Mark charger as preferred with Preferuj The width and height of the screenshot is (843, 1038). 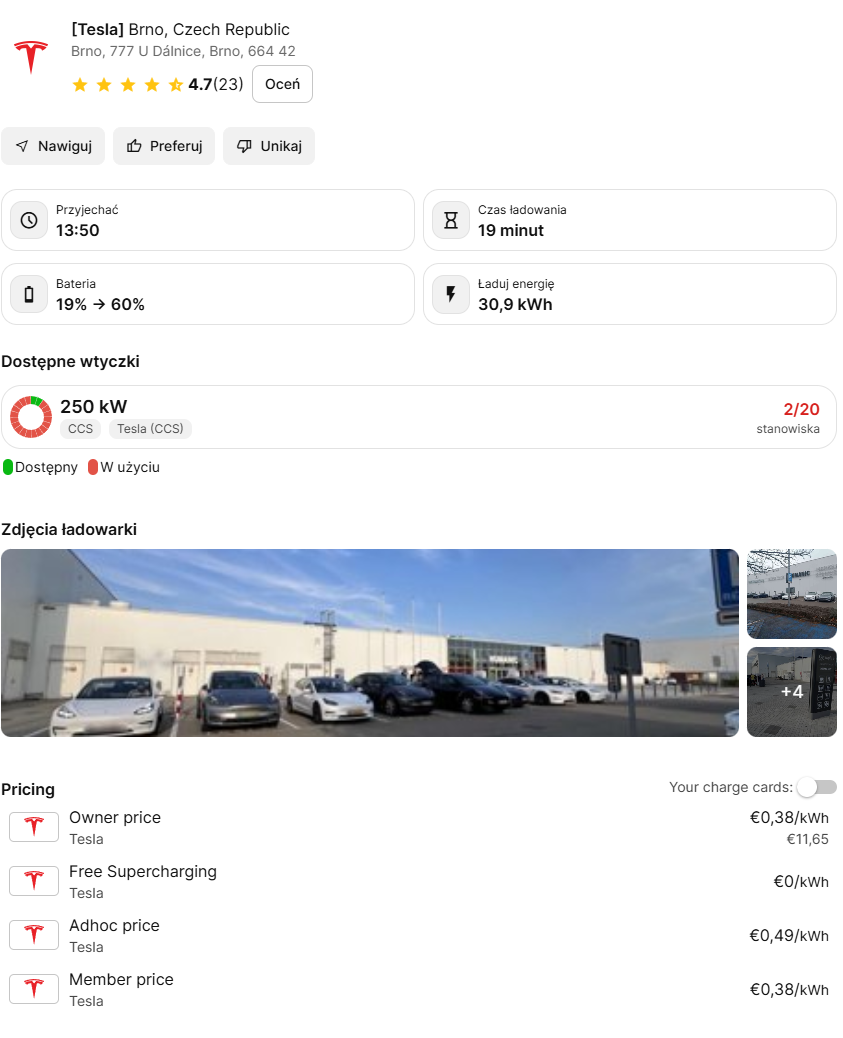[164, 146]
